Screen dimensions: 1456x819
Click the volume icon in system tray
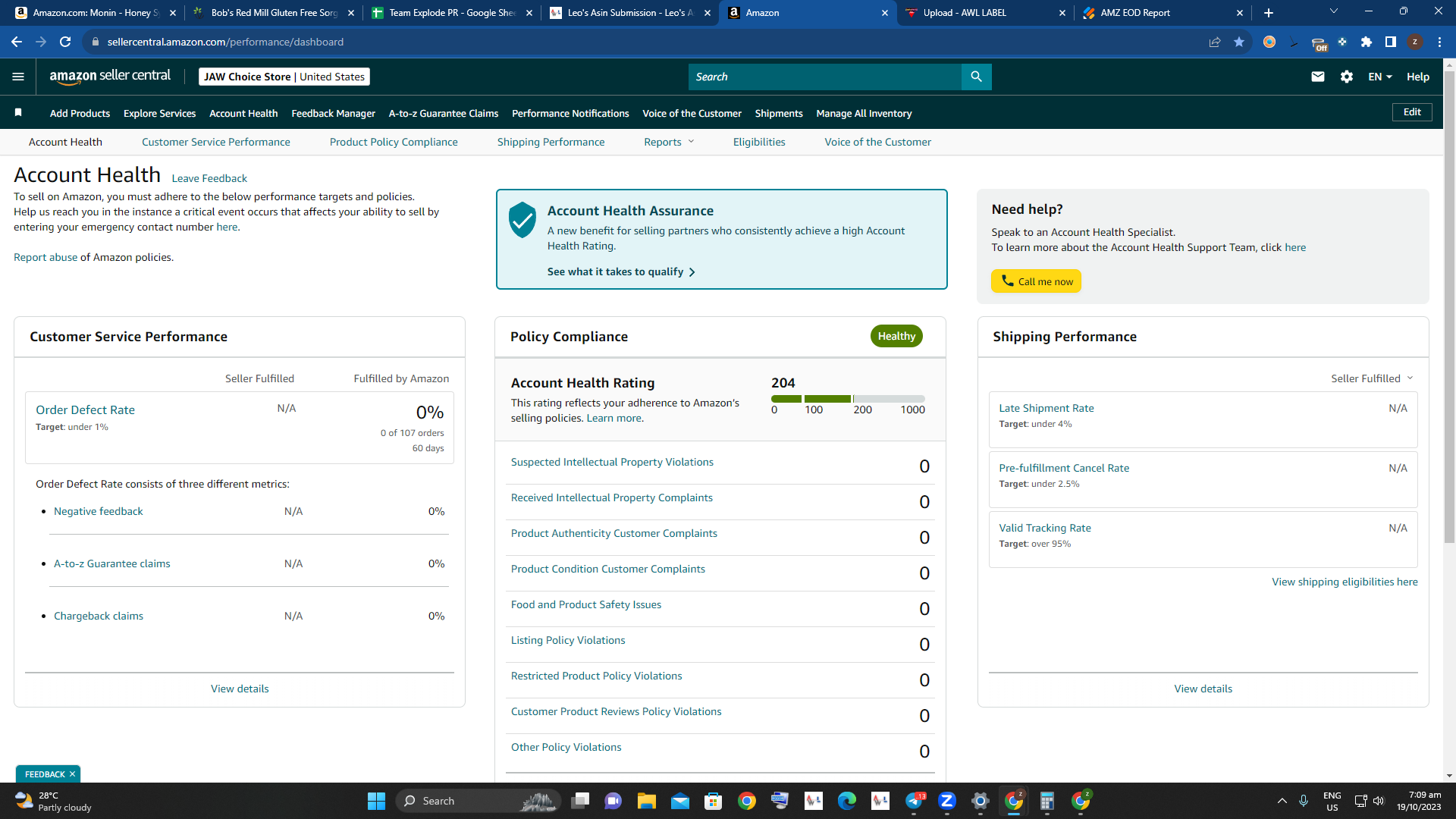pos(1379,801)
